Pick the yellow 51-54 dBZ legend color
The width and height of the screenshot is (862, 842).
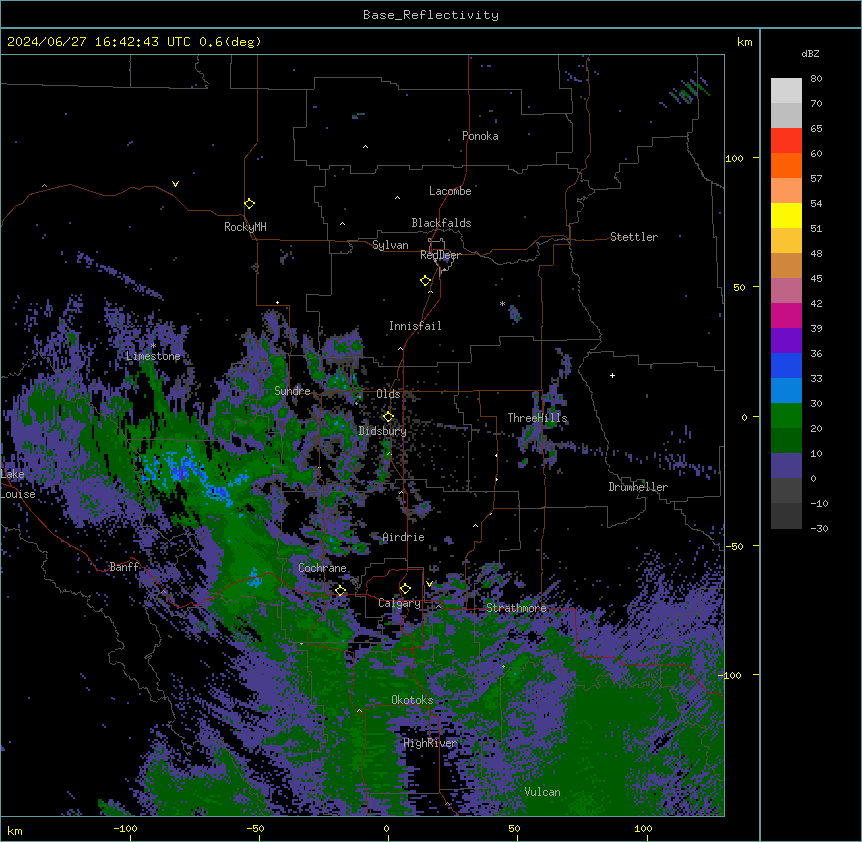[786, 215]
